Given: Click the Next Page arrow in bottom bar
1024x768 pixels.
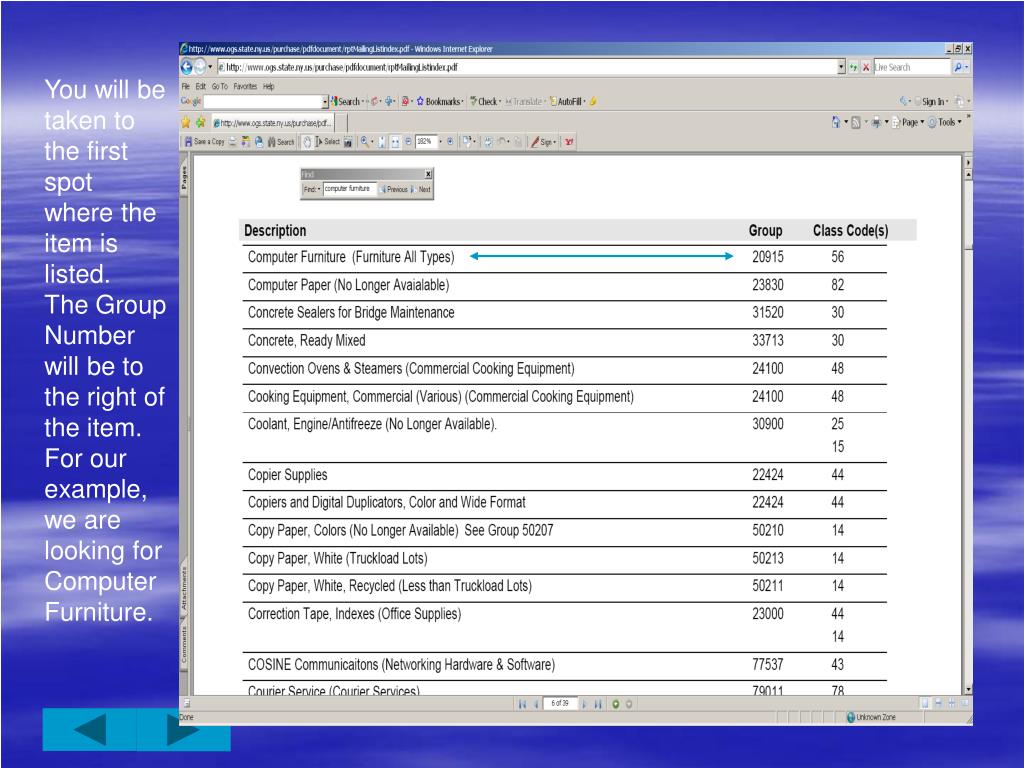Looking at the screenshot, I should 584,704.
